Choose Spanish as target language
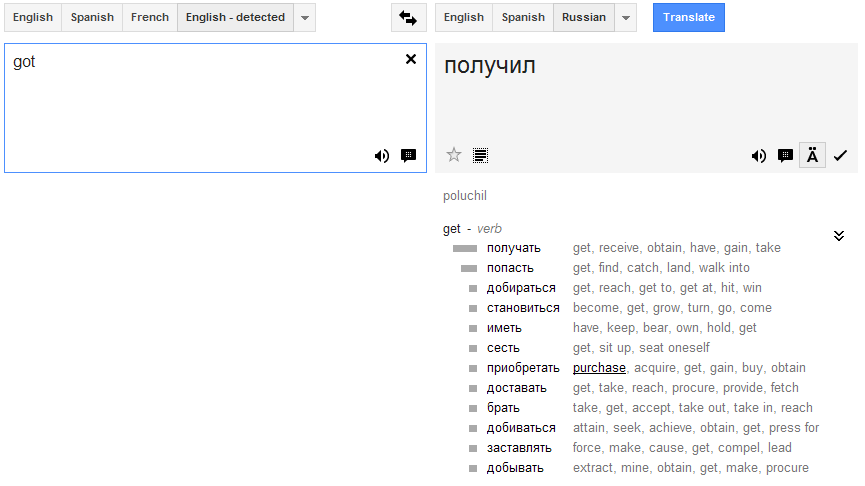 523,18
